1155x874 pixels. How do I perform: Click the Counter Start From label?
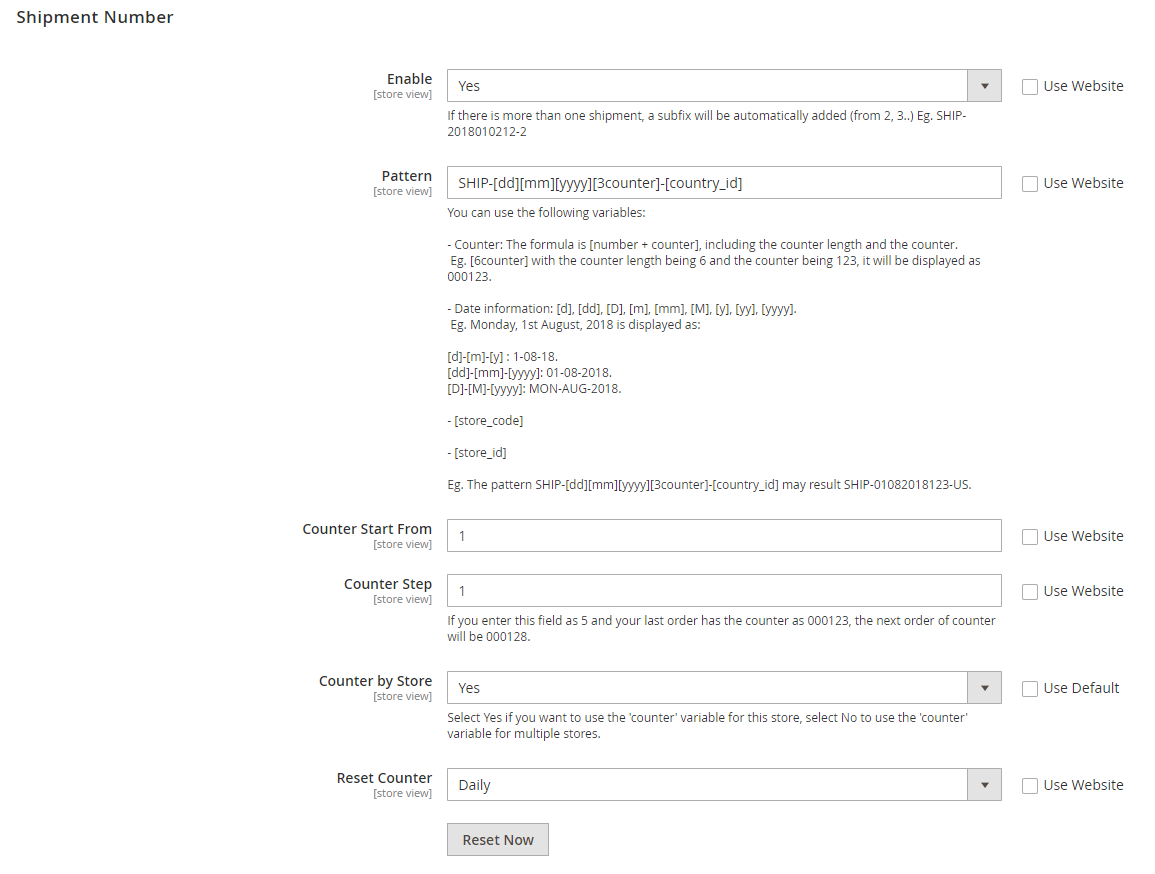pos(367,529)
